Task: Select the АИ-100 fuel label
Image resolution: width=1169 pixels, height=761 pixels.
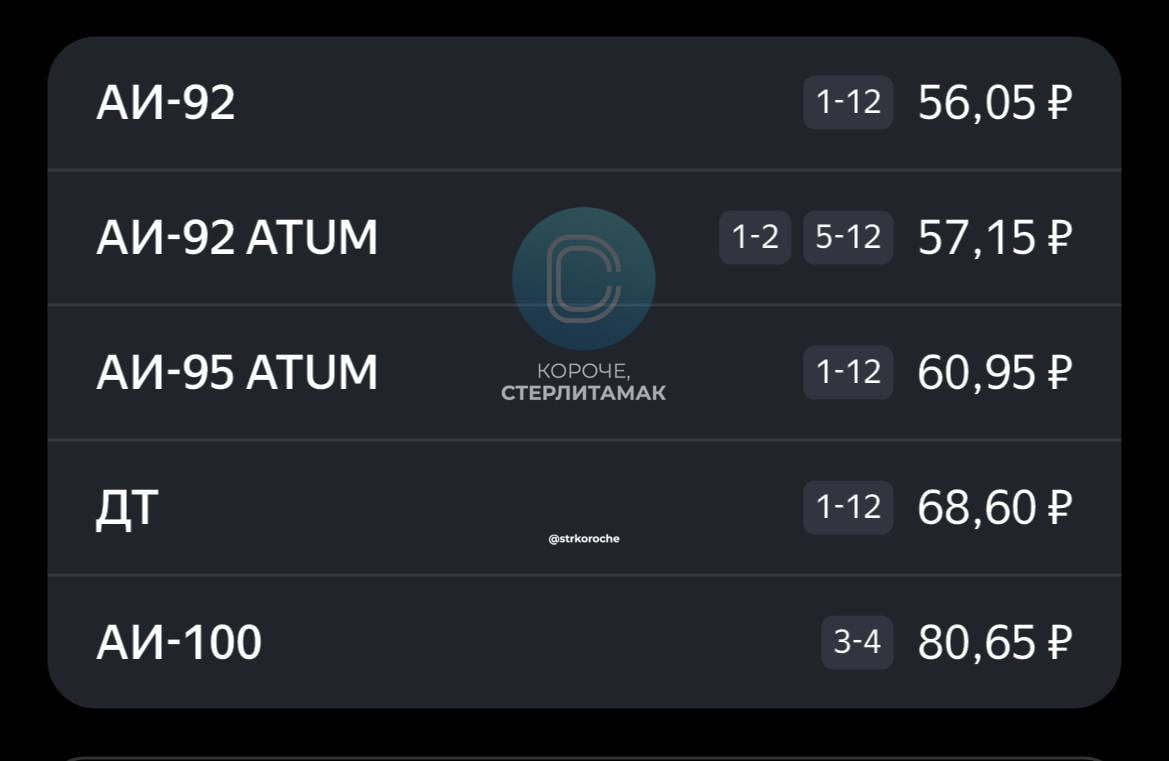Action: (179, 642)
